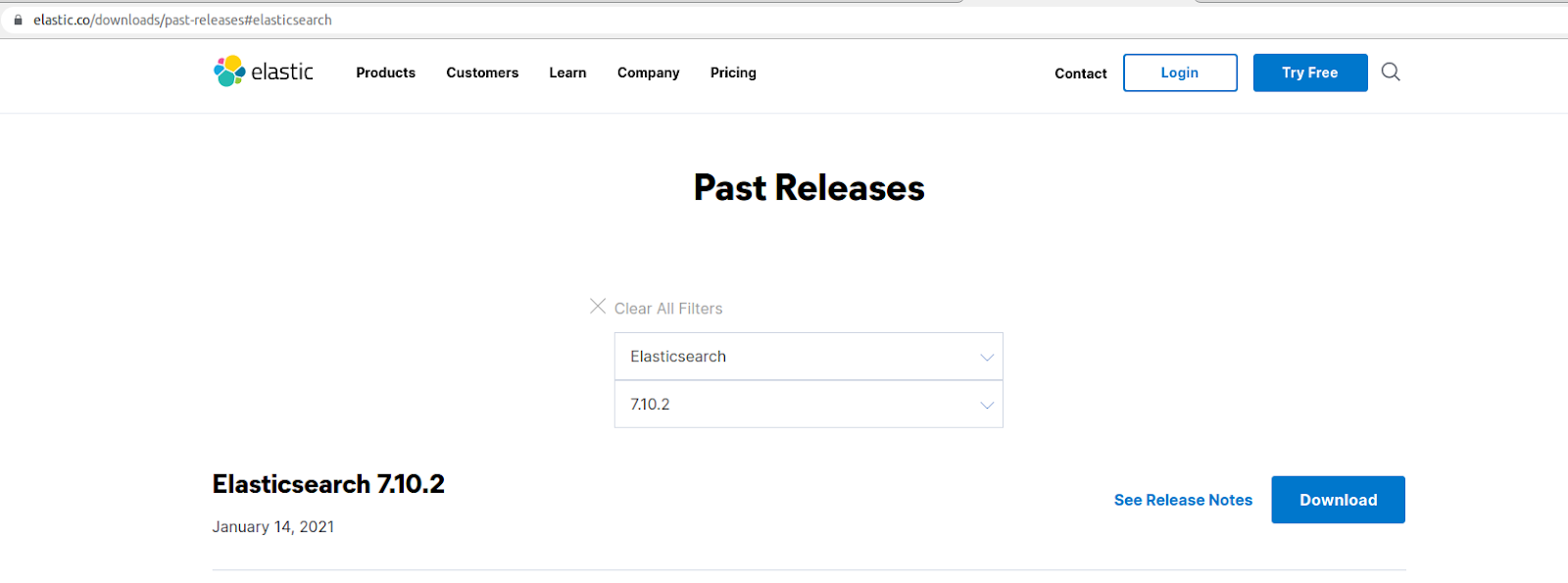Open the Elasticsearch product dropdown
This screenshot has width=1568, height=583.
coord(808,357)
